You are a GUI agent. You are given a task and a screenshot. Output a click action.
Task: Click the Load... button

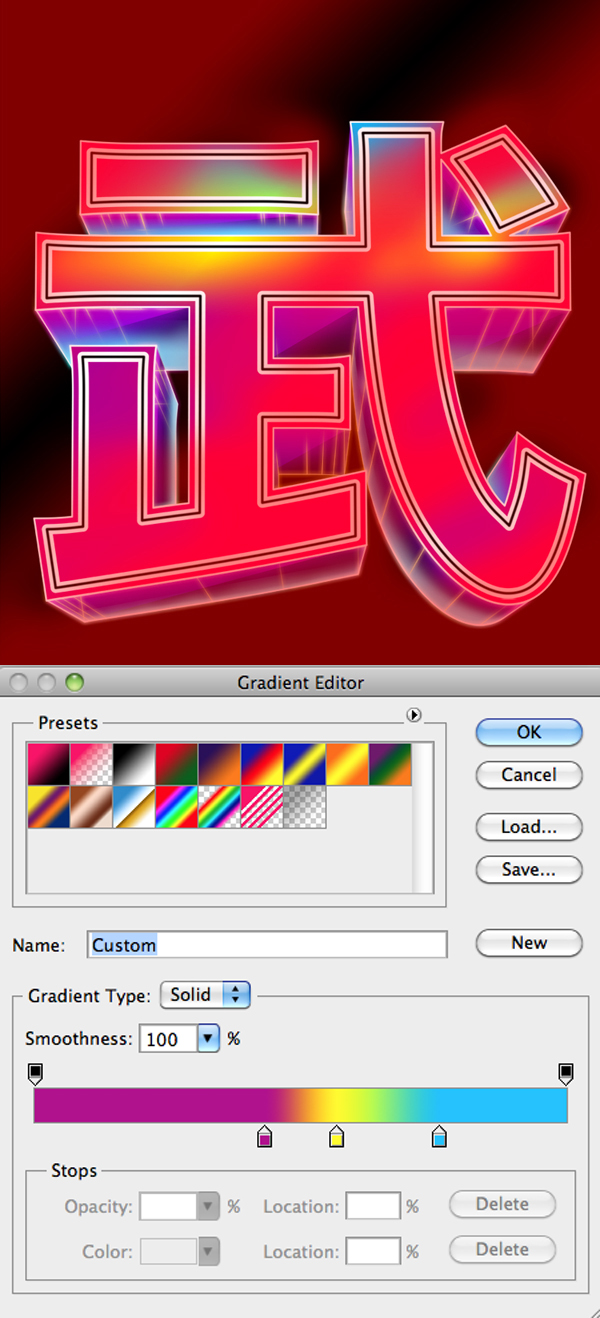(529, 827)
